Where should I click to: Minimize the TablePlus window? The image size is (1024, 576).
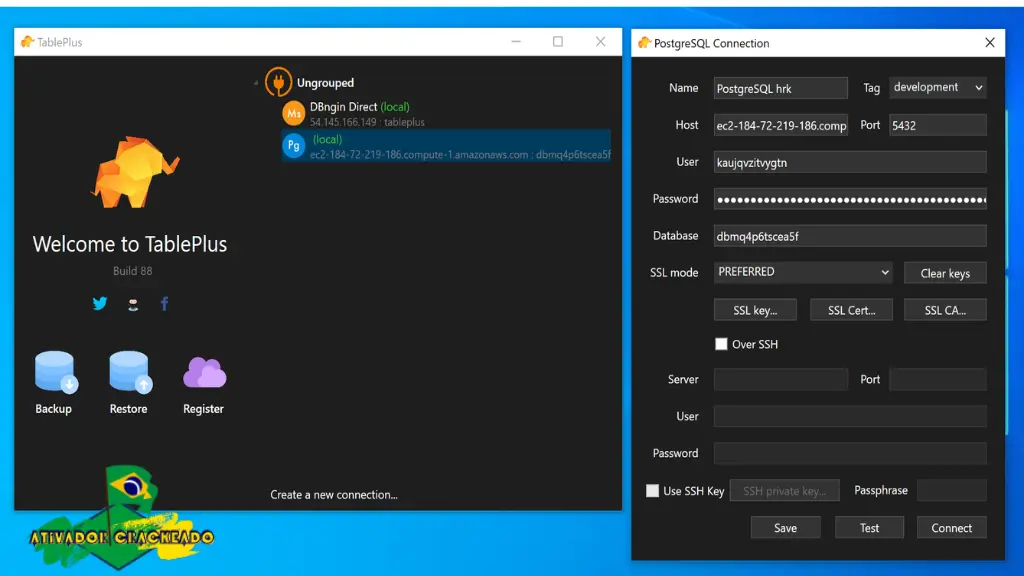(516, 42)
